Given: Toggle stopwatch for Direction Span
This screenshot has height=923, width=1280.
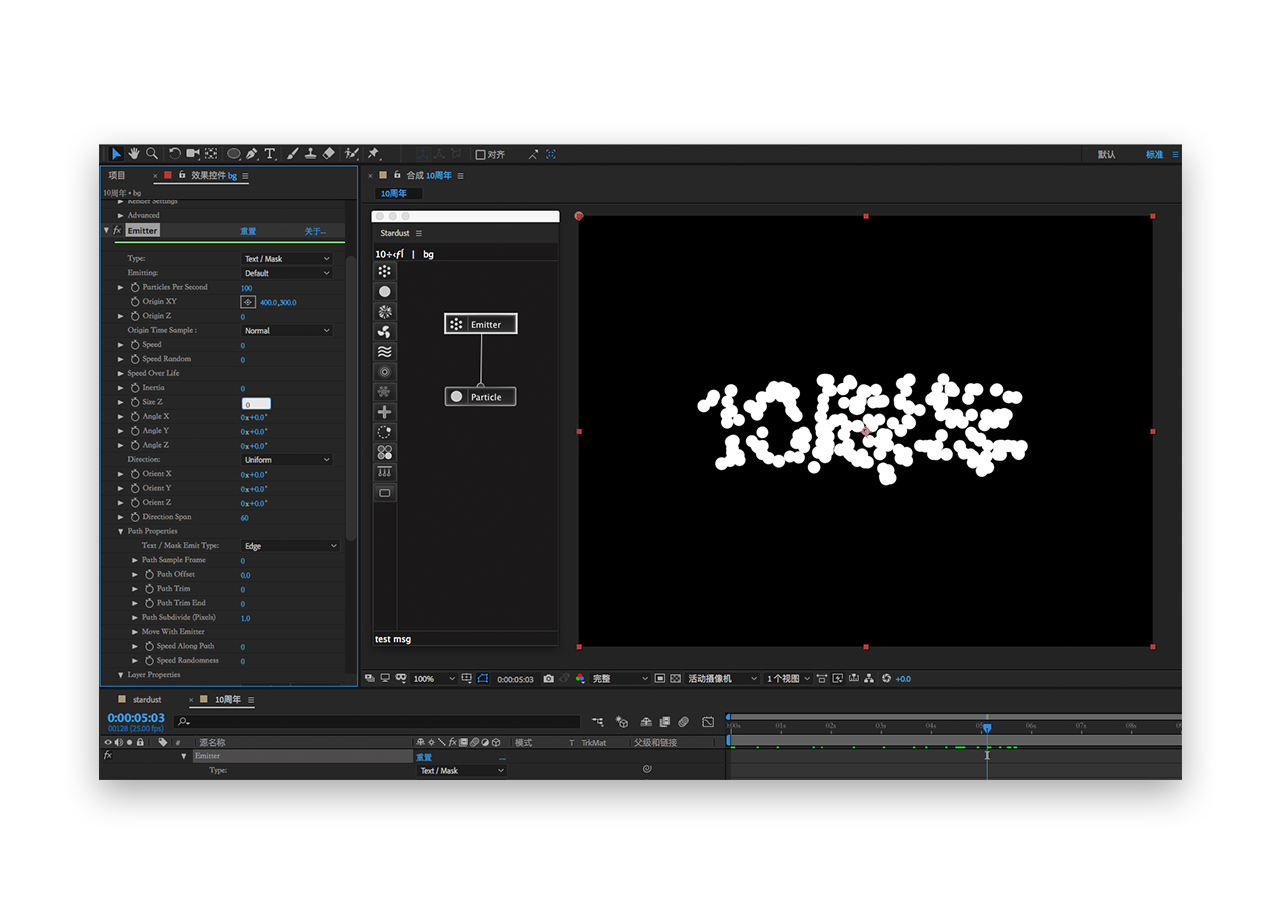Looking at the screenshot, I should pos(135,517).
